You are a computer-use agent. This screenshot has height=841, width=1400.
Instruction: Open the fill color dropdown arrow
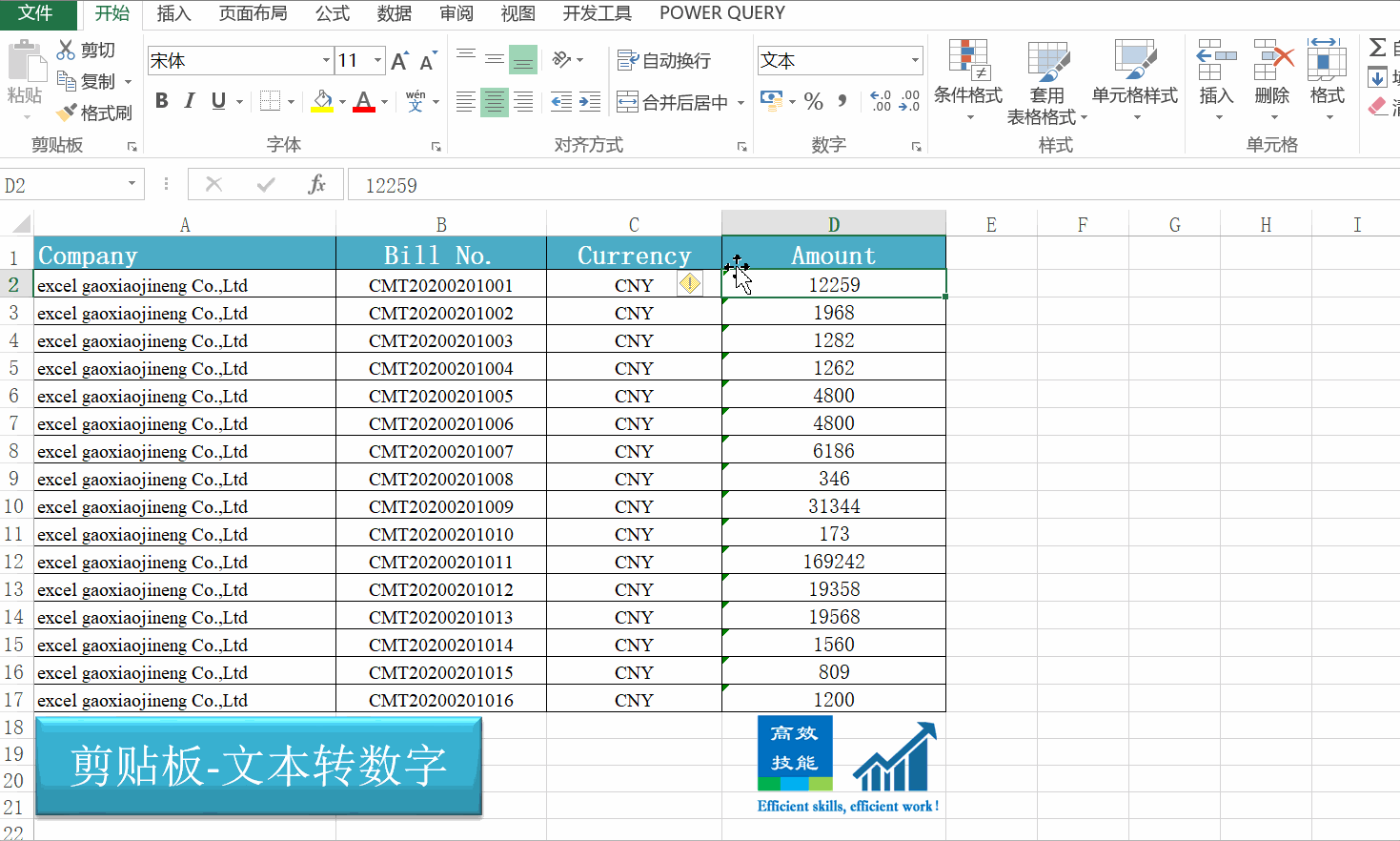tap(342, 102)
